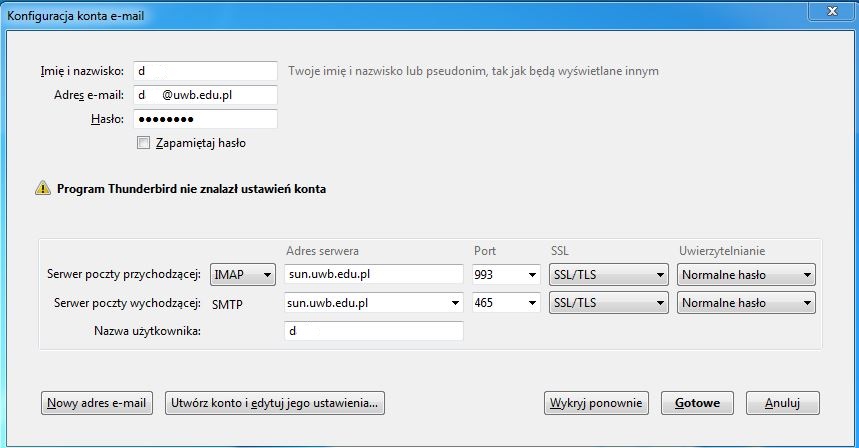Viewport: 859px width, 448px height.
Task: Click the 'Adres e-mail' input field
Action: (x=205, y=95)
